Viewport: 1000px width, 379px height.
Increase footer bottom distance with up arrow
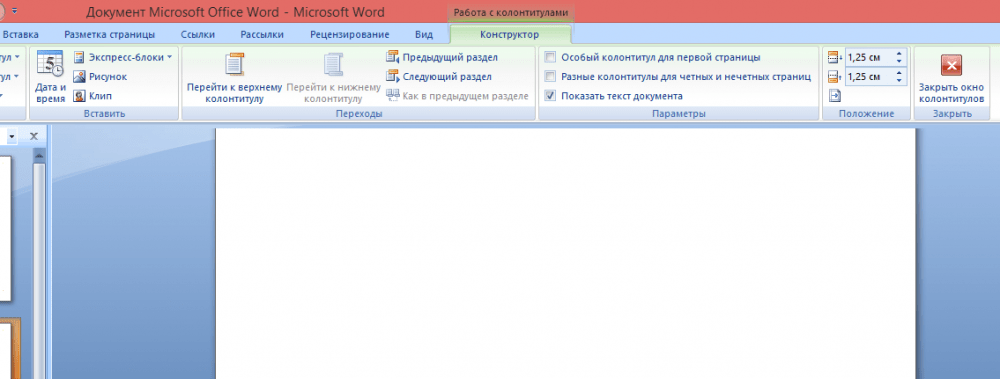pos(899,73)
